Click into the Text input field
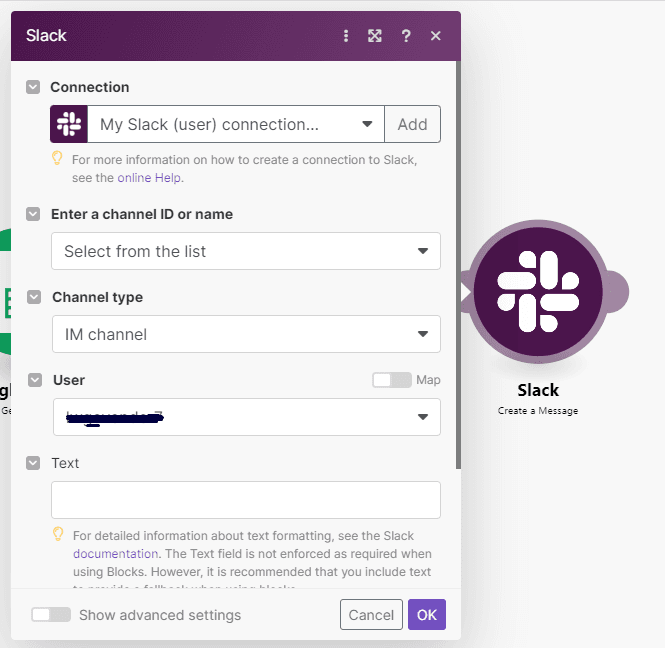Image resolution: width=665 pixels, height=648 pixels. pos(245,500)
